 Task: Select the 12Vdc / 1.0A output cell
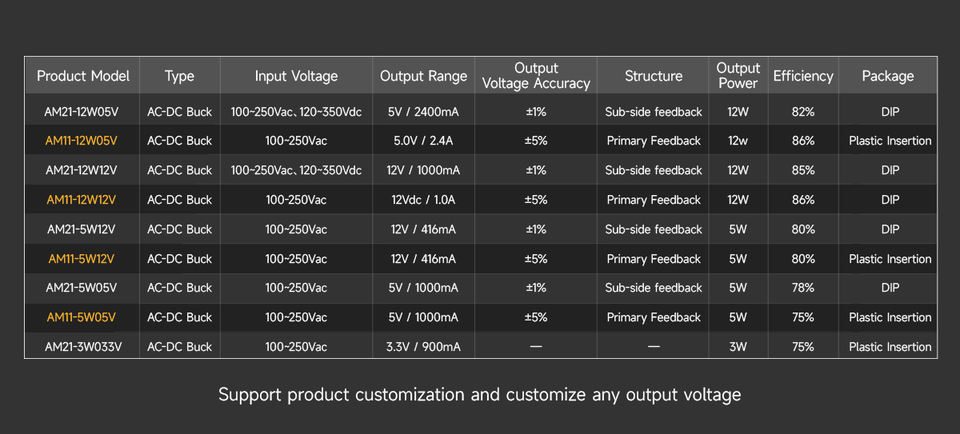pos(423,200)
